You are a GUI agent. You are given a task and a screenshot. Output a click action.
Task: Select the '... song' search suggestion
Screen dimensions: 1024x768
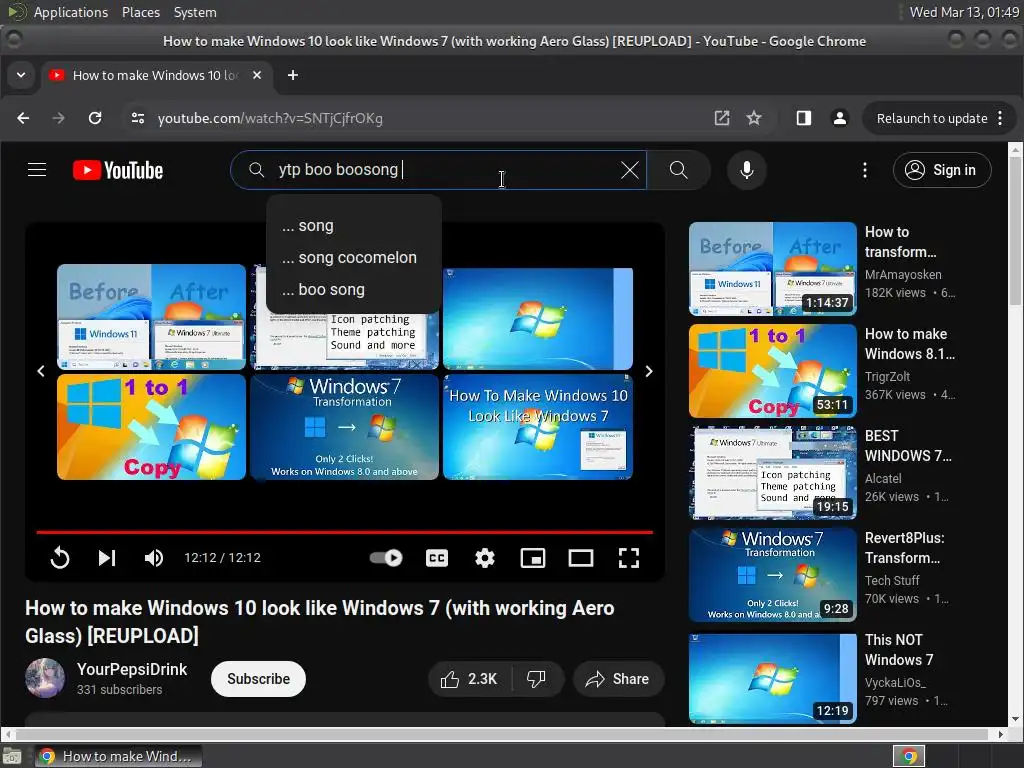tap(354, 226)
